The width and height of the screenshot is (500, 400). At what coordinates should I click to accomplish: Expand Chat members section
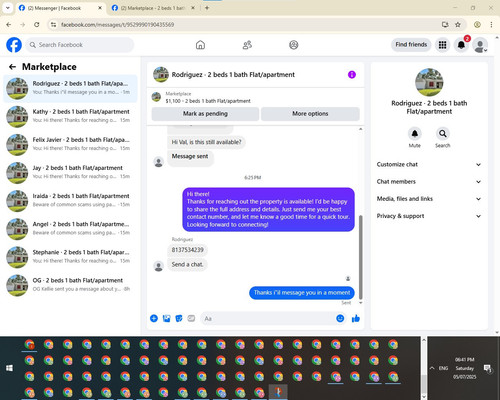[x=429, y=182]
